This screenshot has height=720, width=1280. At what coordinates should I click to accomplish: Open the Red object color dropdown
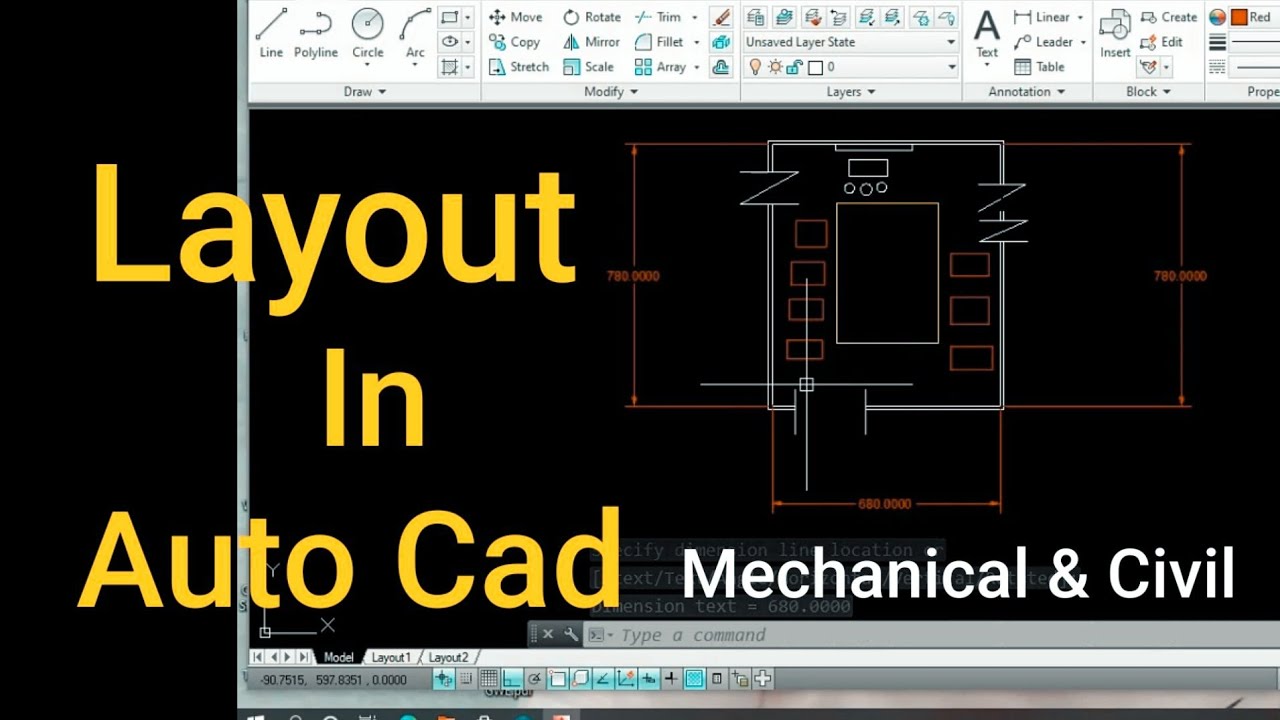[x=1254, y=17]
